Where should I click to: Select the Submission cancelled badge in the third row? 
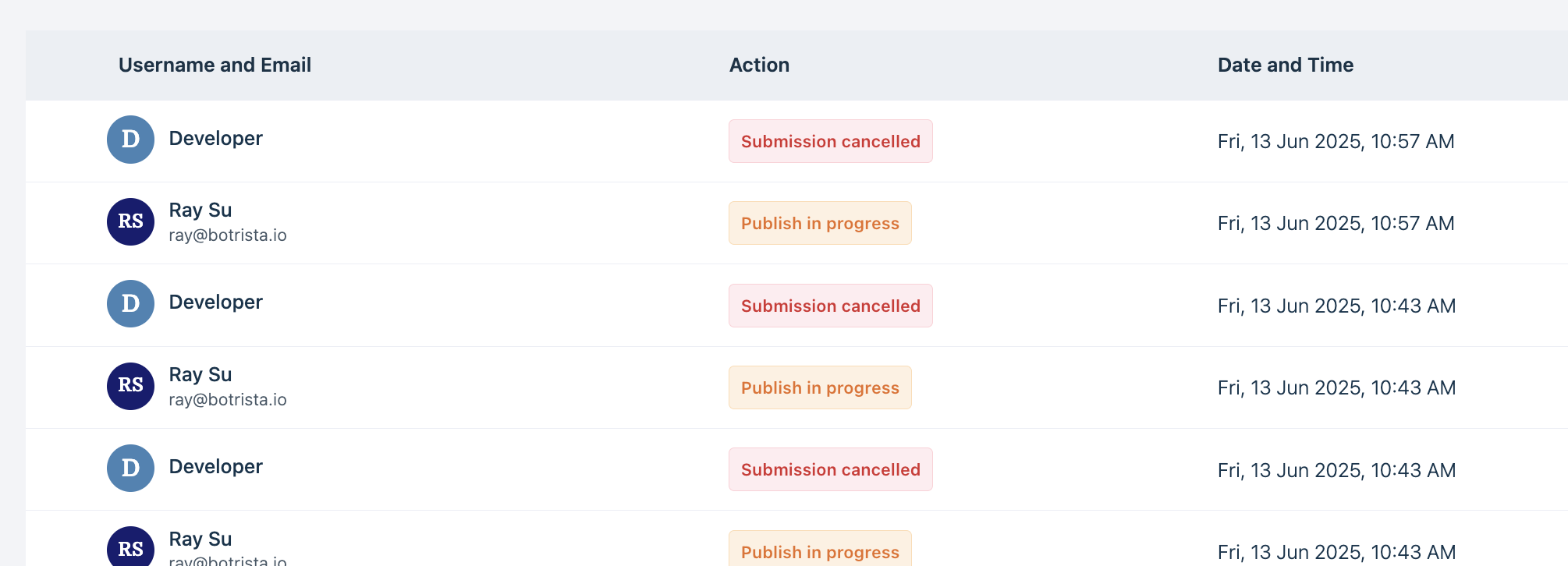pos(831,306)
